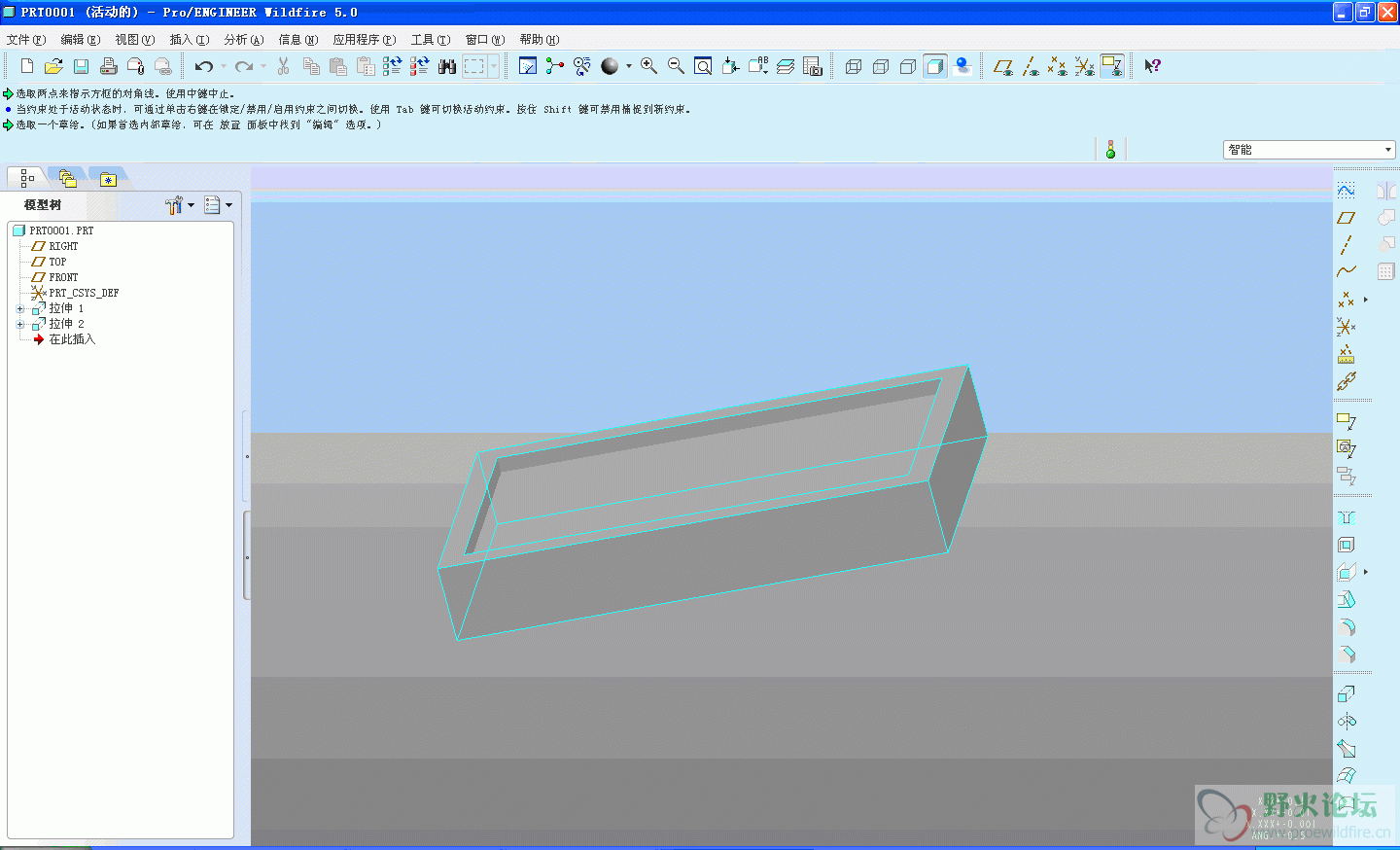The width and height of the screenshot is (1400, 850).
Task: Select the Round tool
Action: [x=1347, y=626]
